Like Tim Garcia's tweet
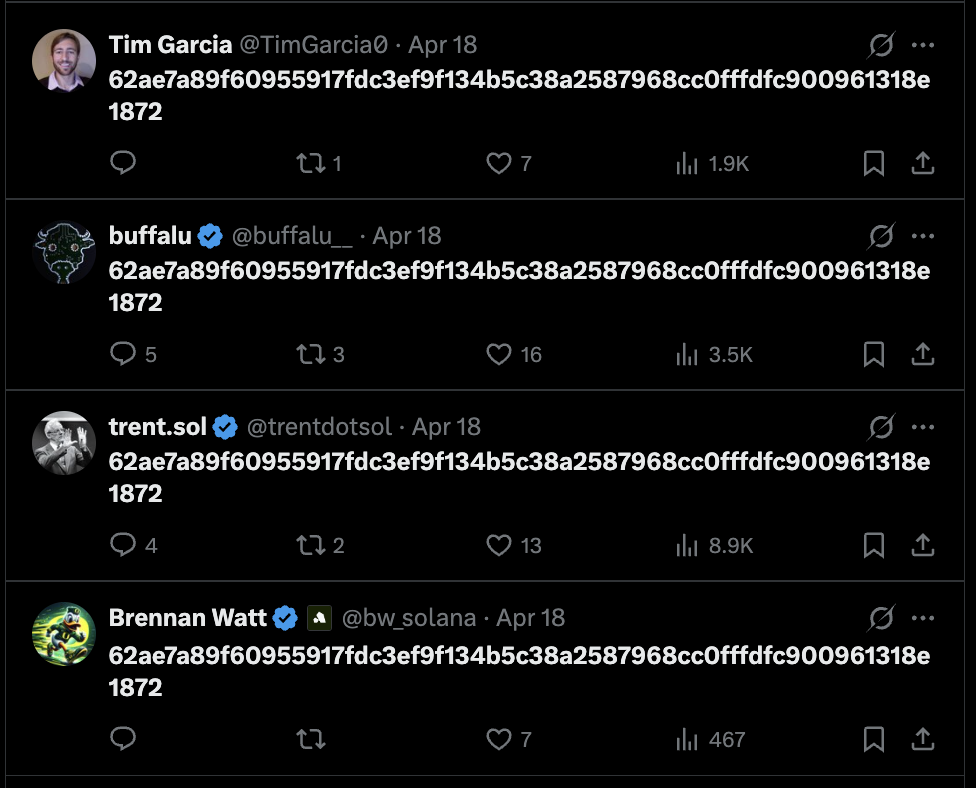Screen dimensions: 976x788 coord(499,163)
